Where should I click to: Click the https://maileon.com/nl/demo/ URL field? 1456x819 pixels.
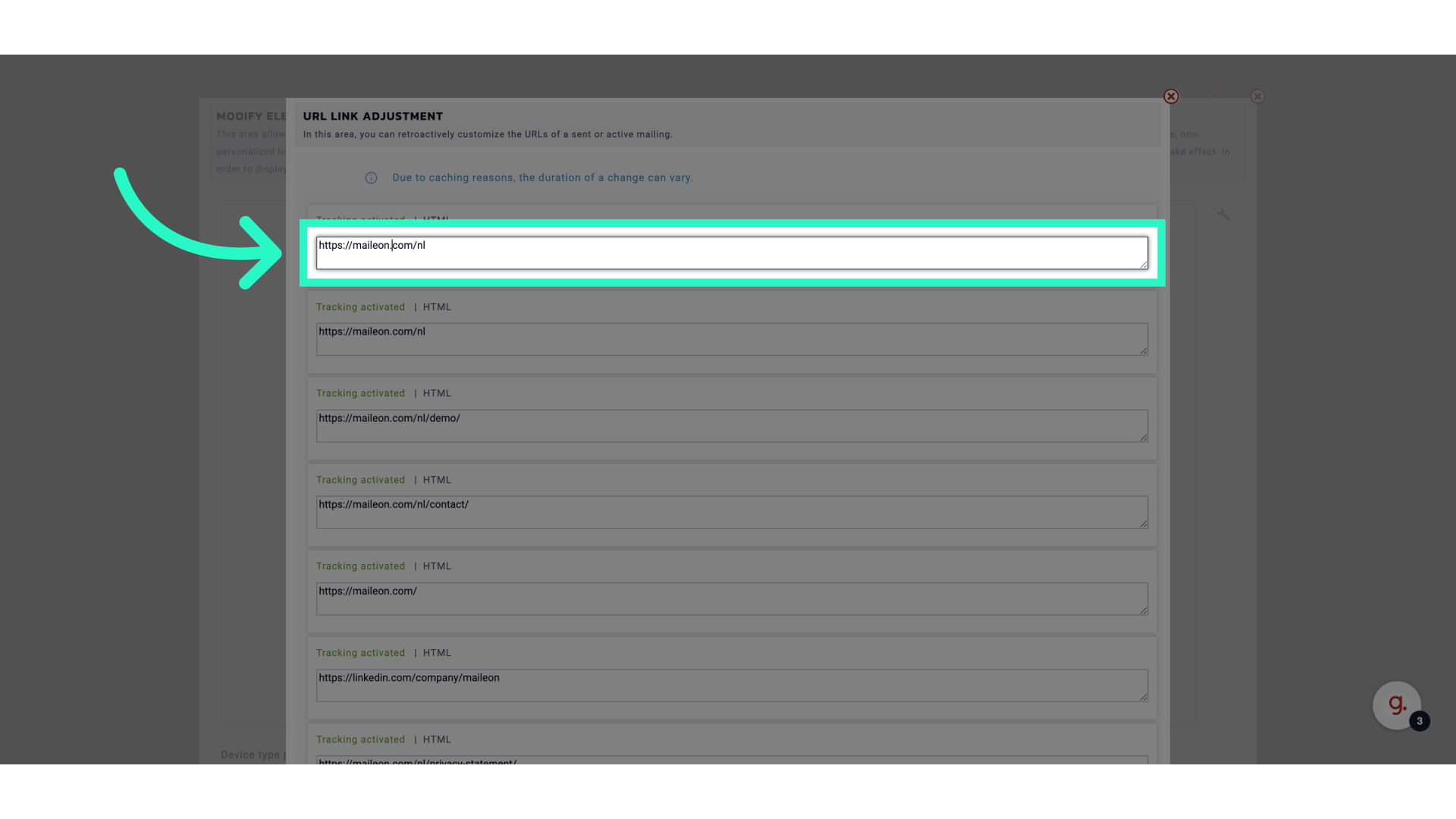point(732,425)
